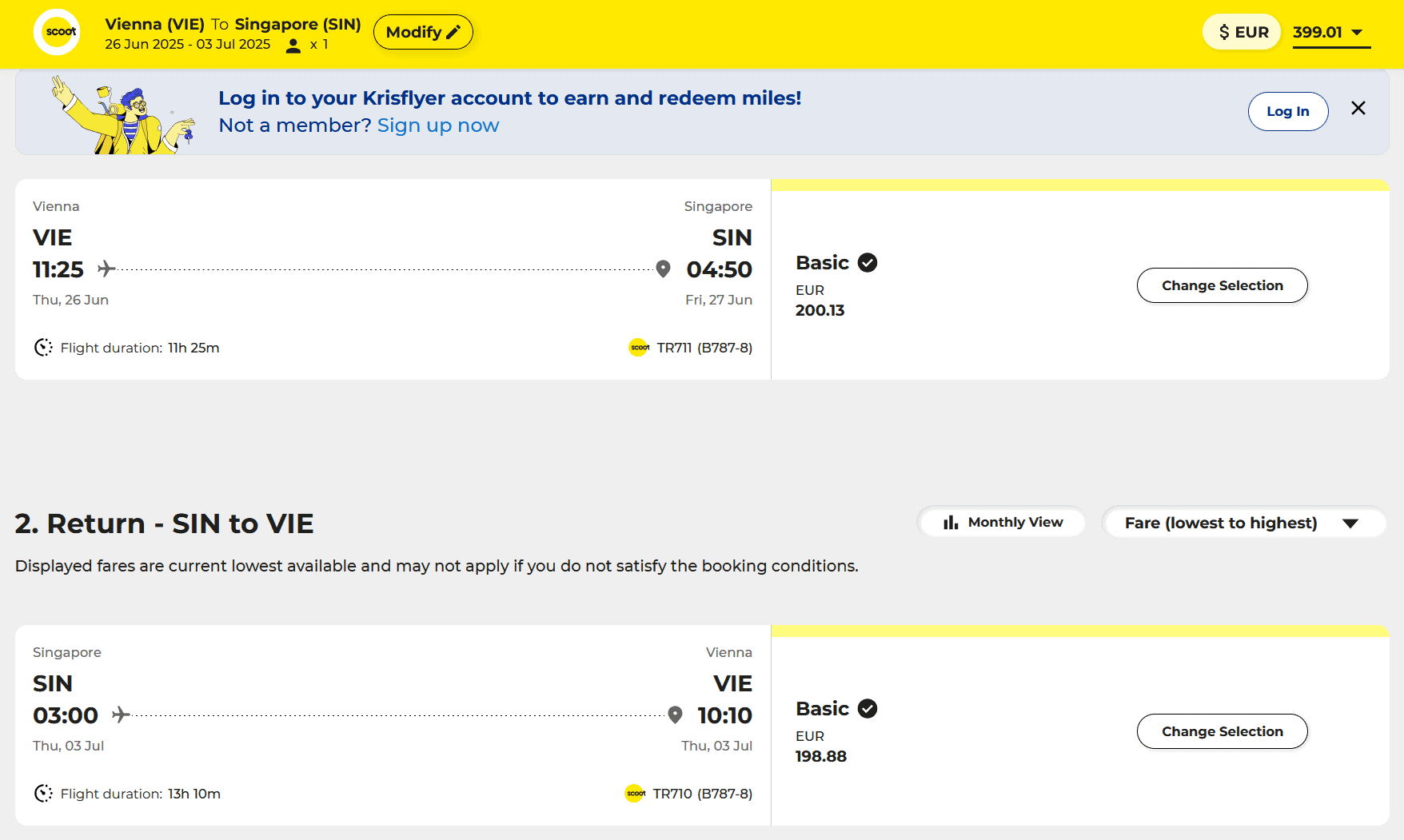Click the Log In button
Image resolution: width=1404 pixels, height=840 pixels.
(x=1287, y=111)
